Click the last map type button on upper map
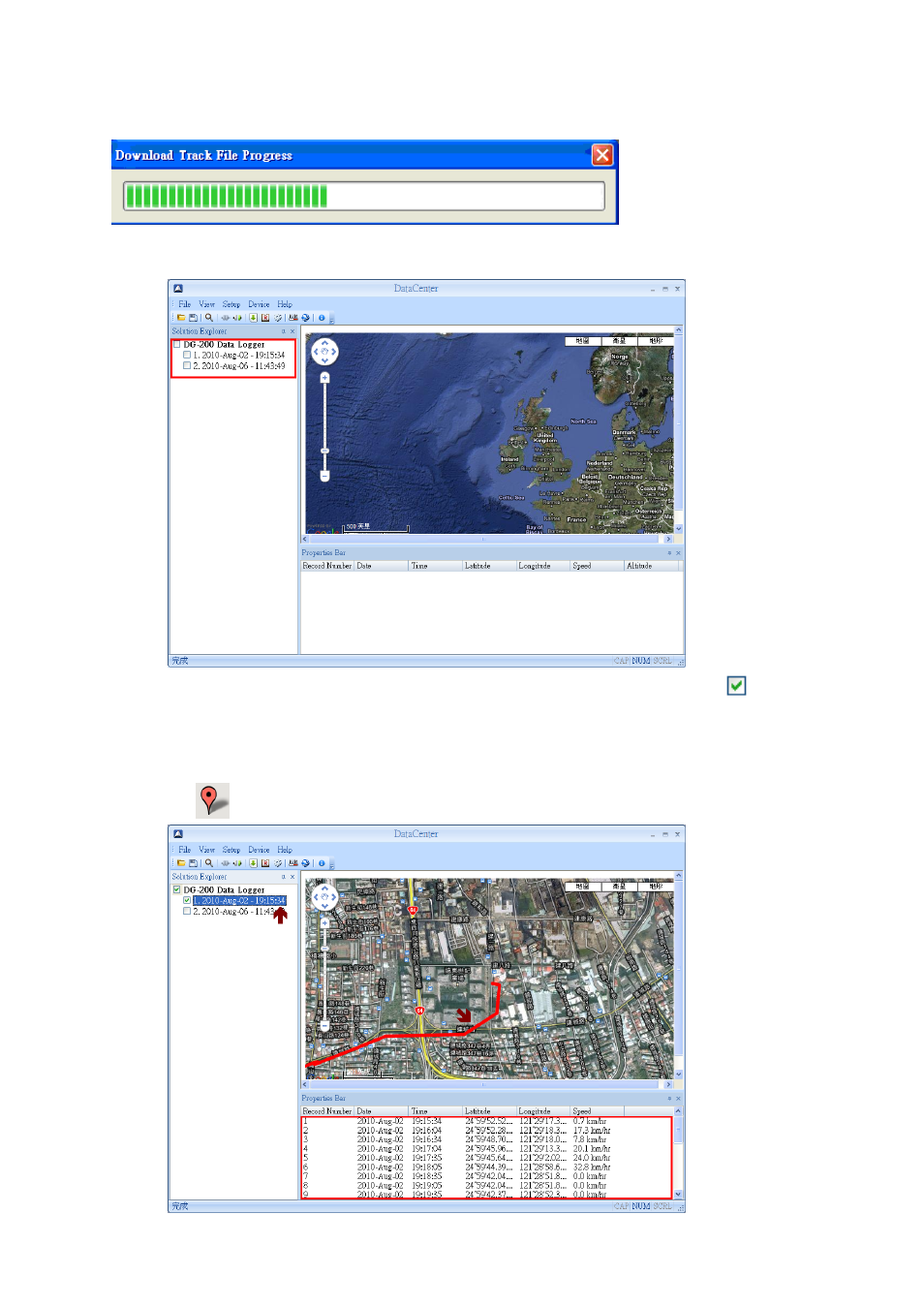Screen dimensions: 924x1308 coord(656,341)
